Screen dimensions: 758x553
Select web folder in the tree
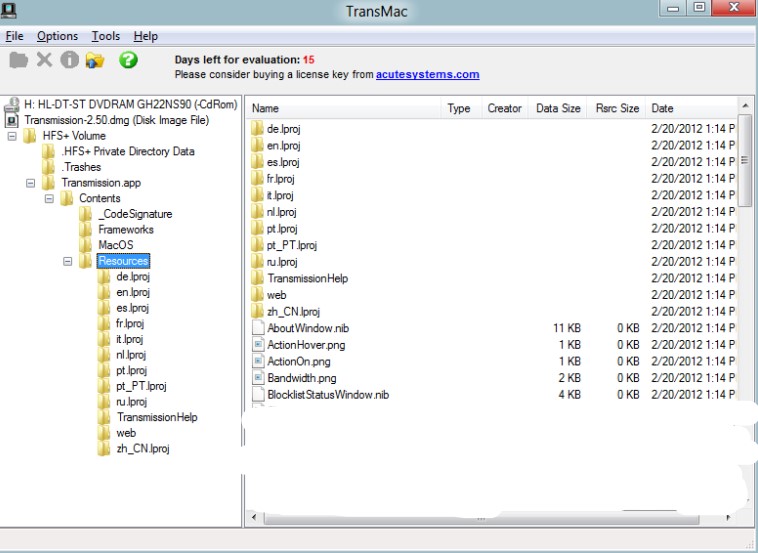click(x=126, y=433)
